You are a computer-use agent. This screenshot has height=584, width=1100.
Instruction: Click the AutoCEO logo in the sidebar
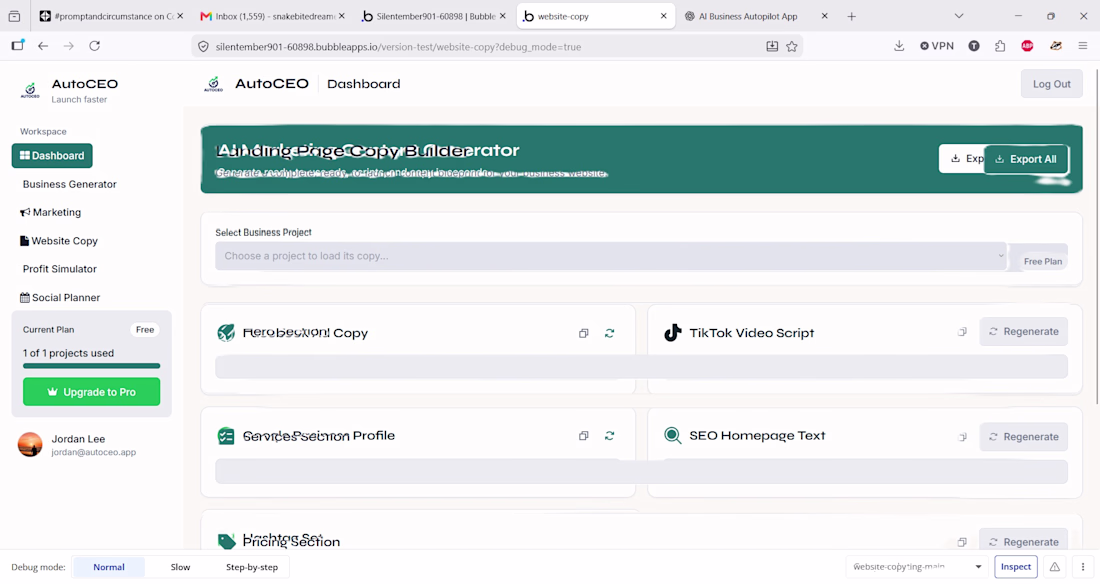(30, 91)
